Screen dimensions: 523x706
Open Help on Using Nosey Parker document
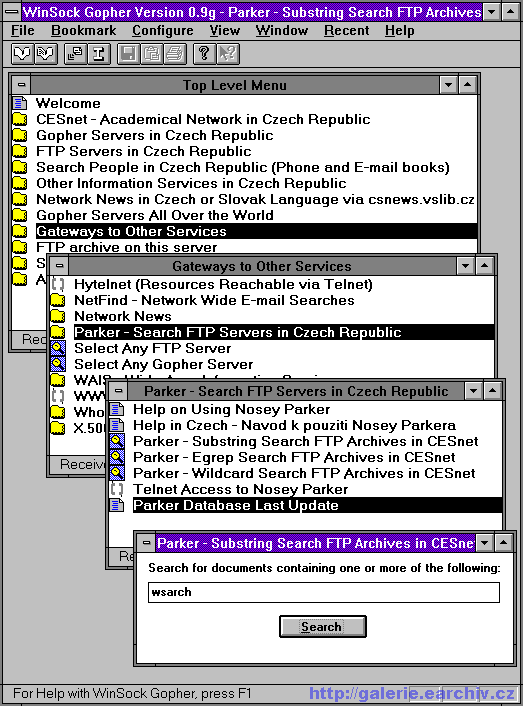point(231,409)
